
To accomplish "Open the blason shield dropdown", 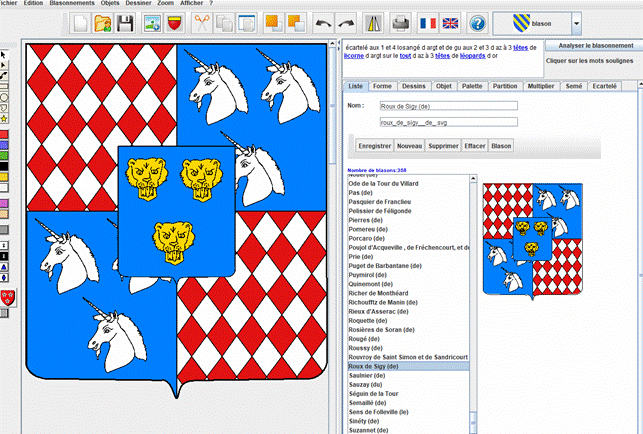I will 577,22.
